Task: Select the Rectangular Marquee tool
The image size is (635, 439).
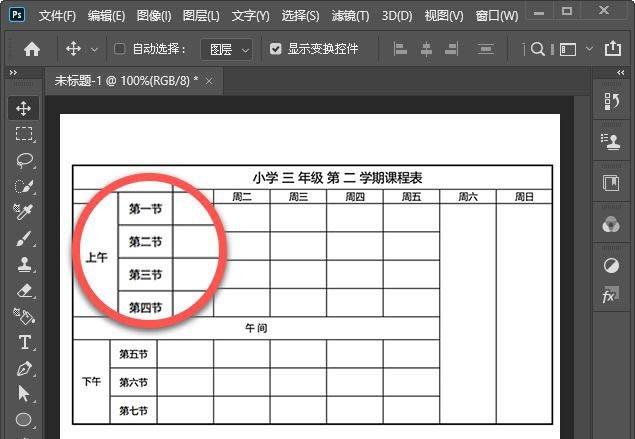Action: coord(24,134)
